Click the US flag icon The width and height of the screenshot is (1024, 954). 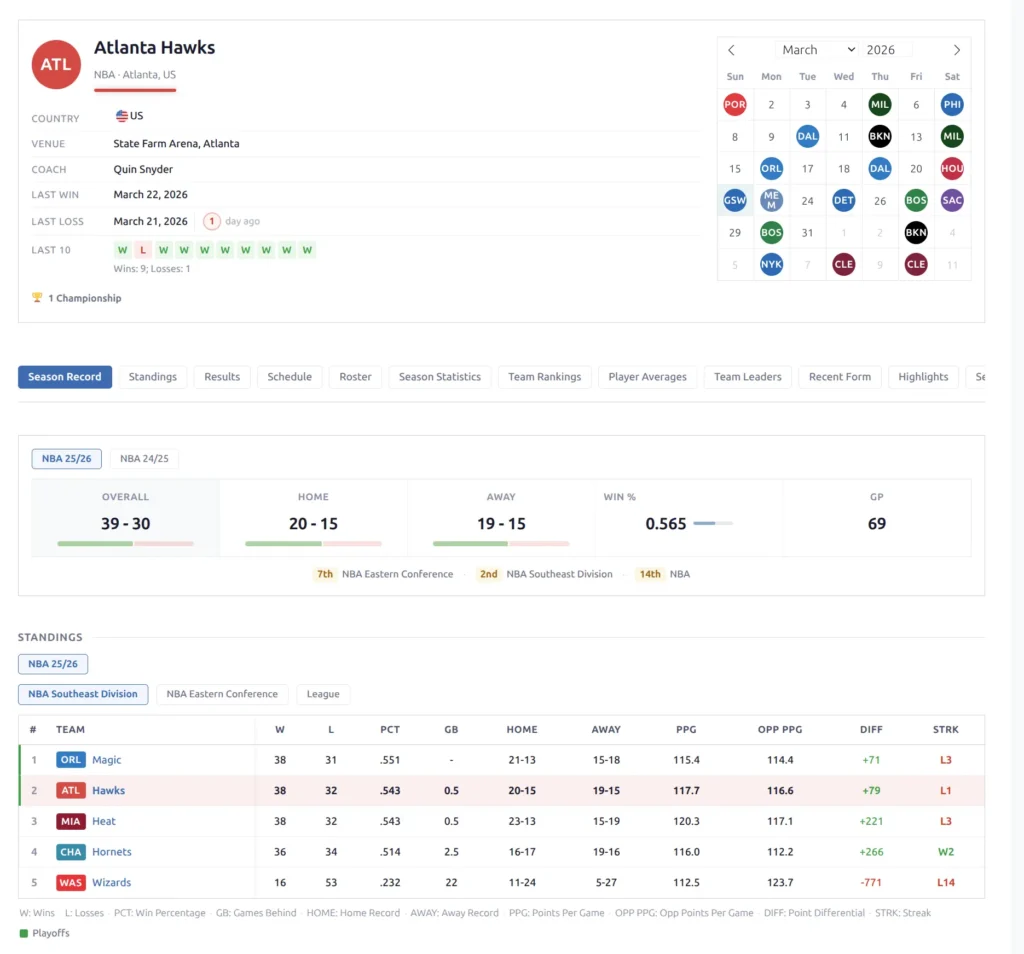(121, 116)
